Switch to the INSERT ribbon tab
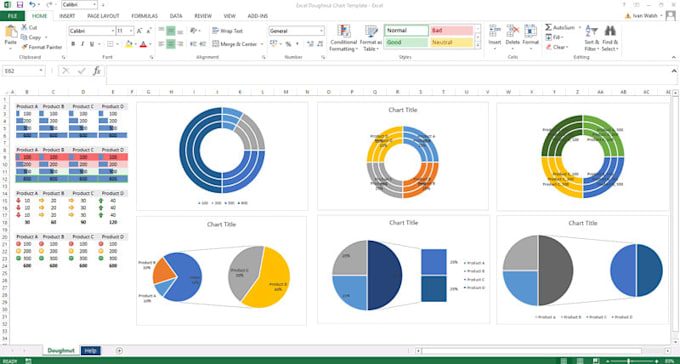 point(67,16)
